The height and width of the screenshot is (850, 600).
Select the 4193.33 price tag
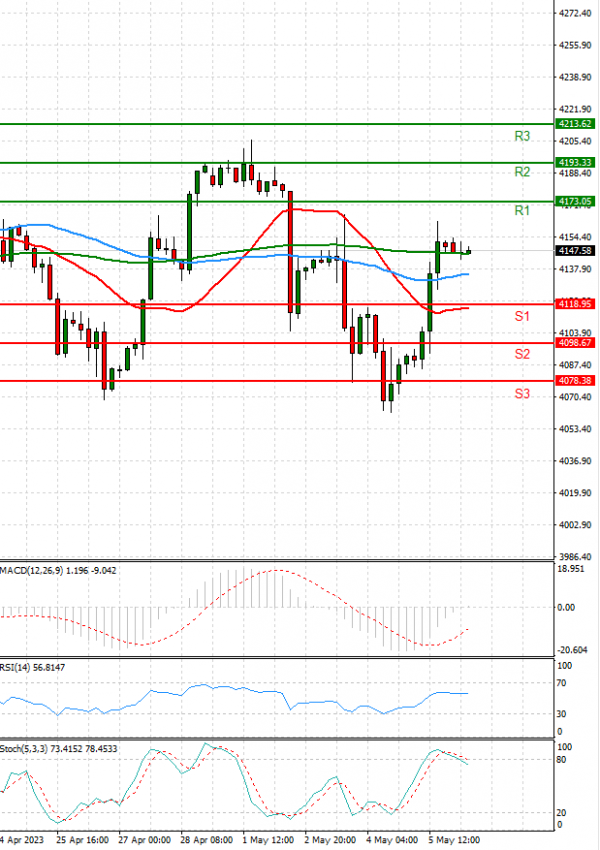575,163
